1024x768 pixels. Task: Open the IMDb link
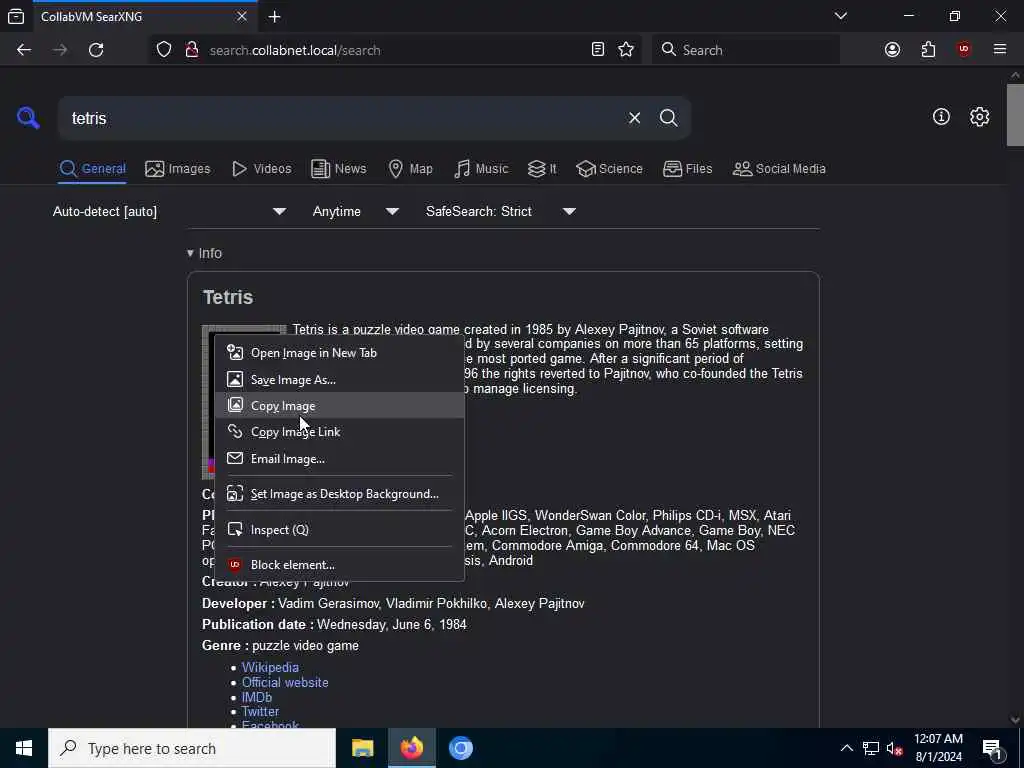(x=257, y=697)
